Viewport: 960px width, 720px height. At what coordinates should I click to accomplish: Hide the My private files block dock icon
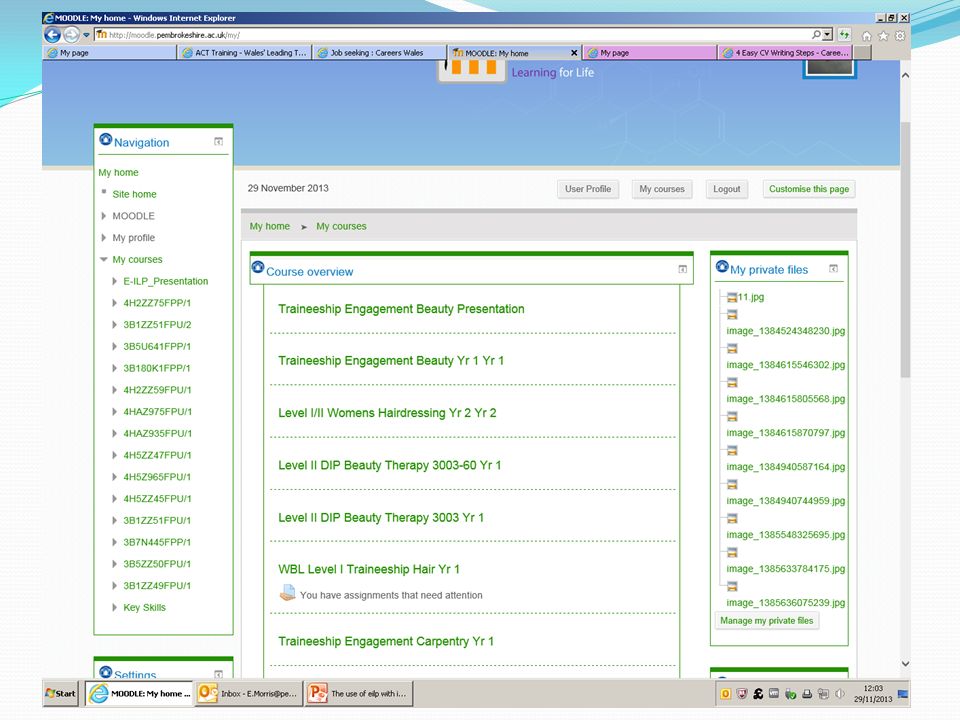click(x=833, y=268)
